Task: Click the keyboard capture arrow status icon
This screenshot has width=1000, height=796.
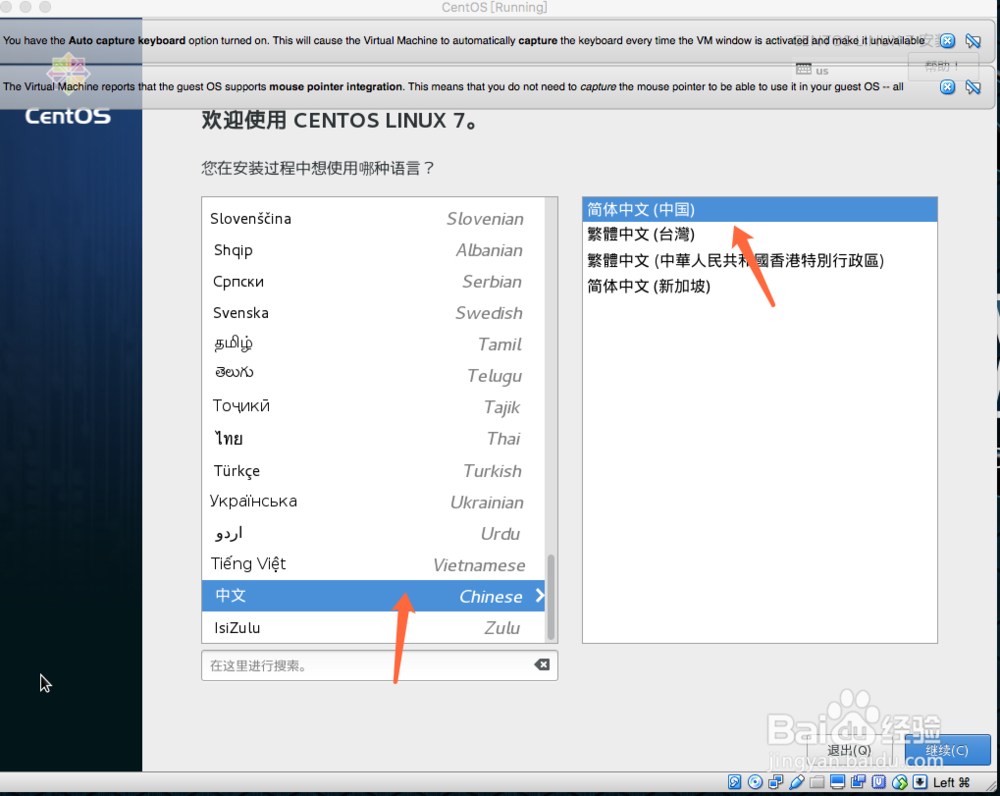Action: [920, 782]
